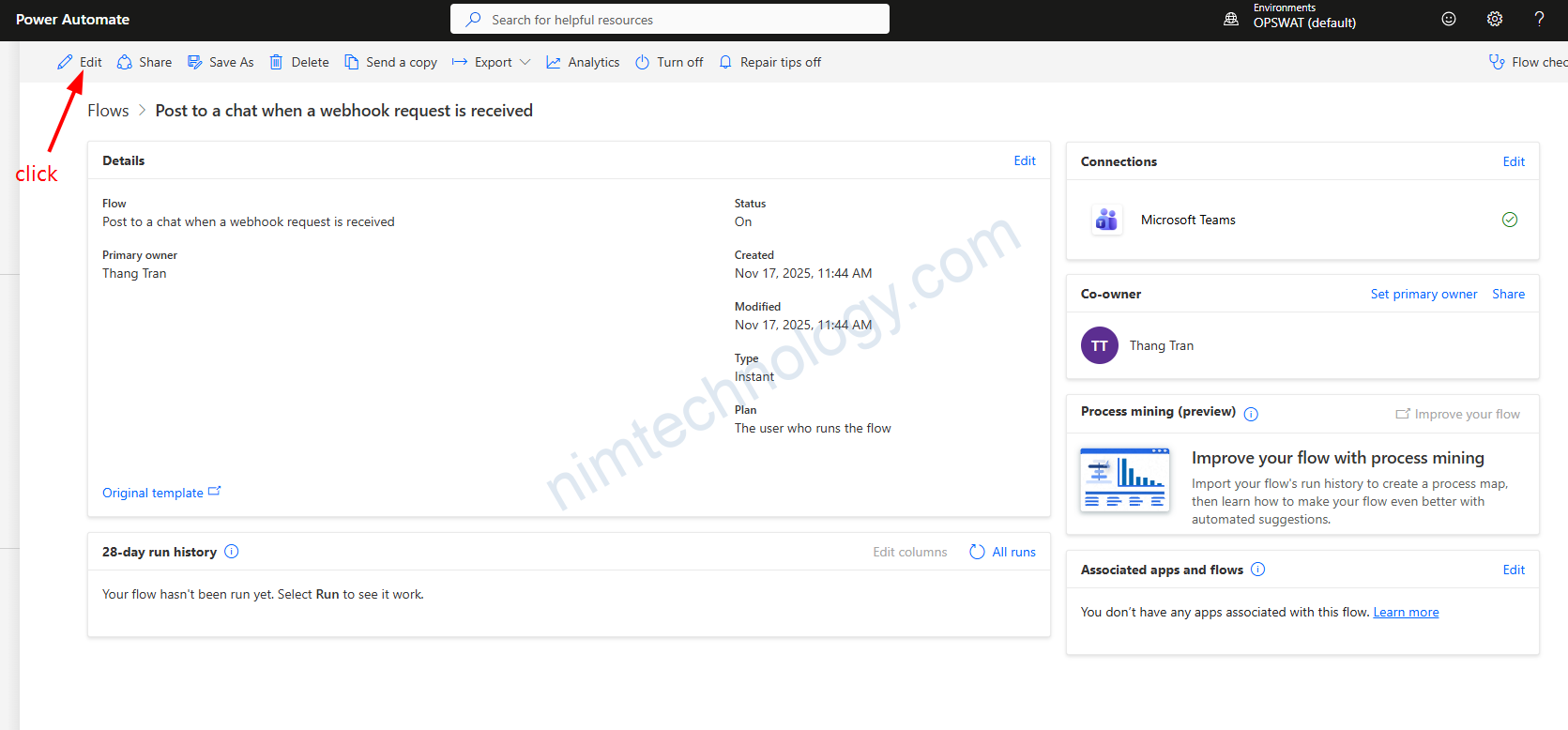Open Analytics chart view

point(583,62)
